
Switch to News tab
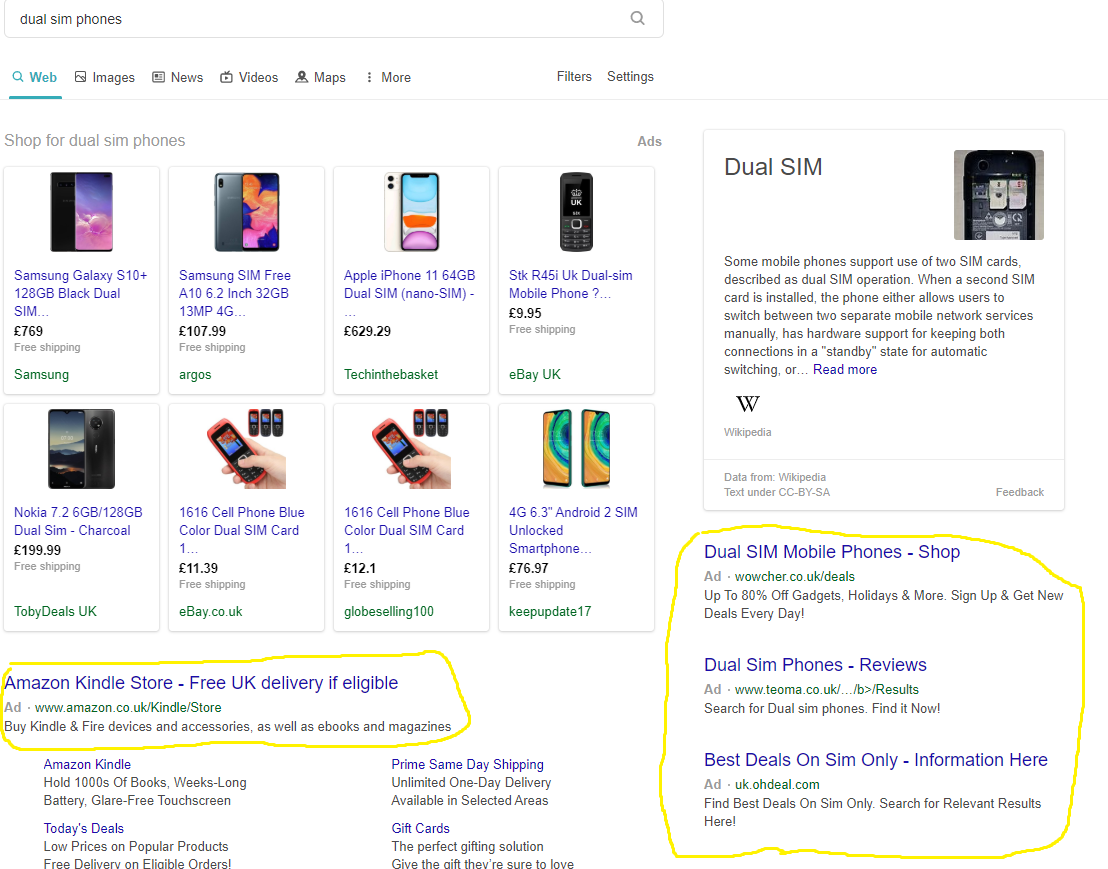point(178,77)
